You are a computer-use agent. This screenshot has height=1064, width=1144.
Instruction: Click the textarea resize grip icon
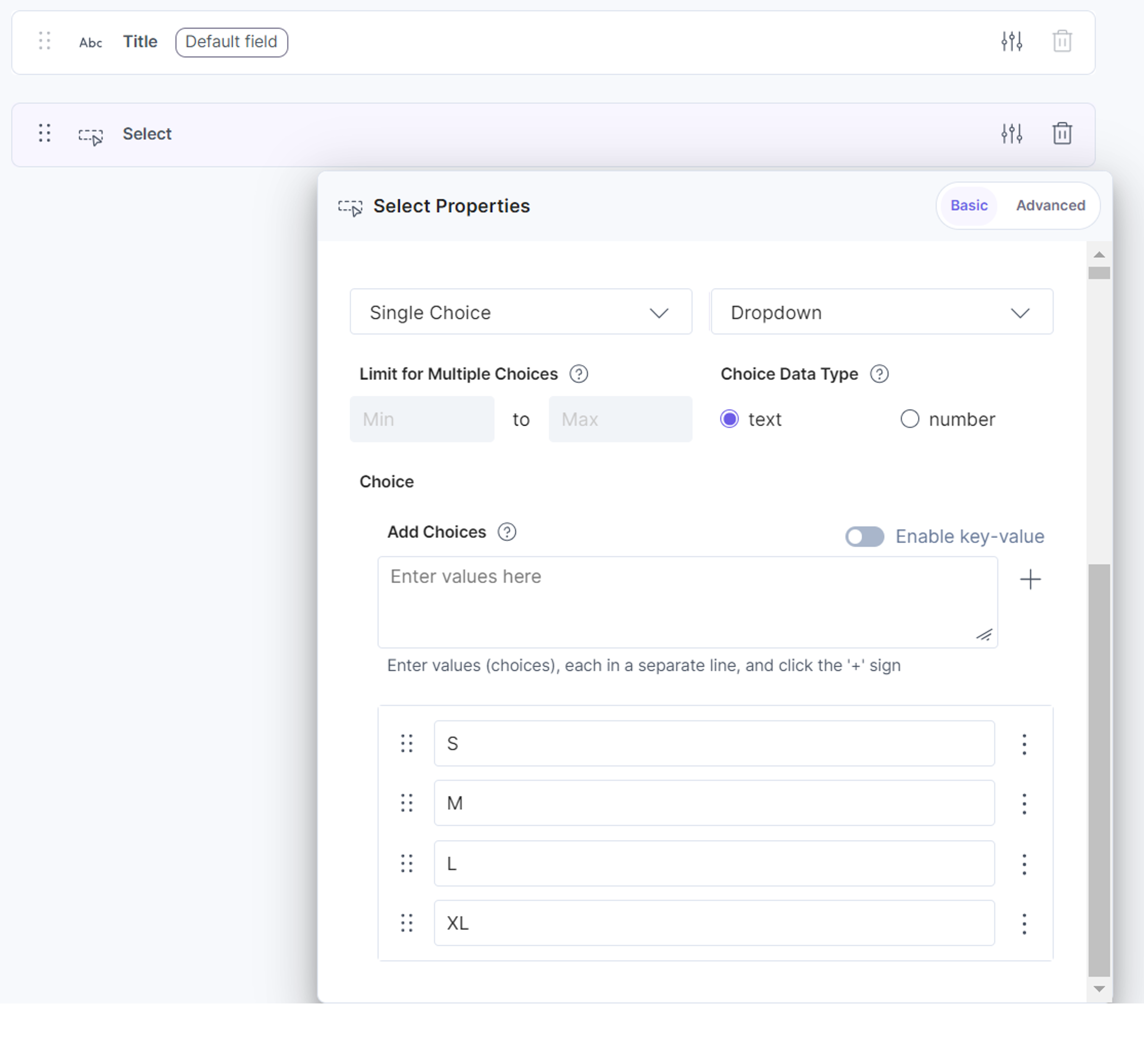click(984, 635)
